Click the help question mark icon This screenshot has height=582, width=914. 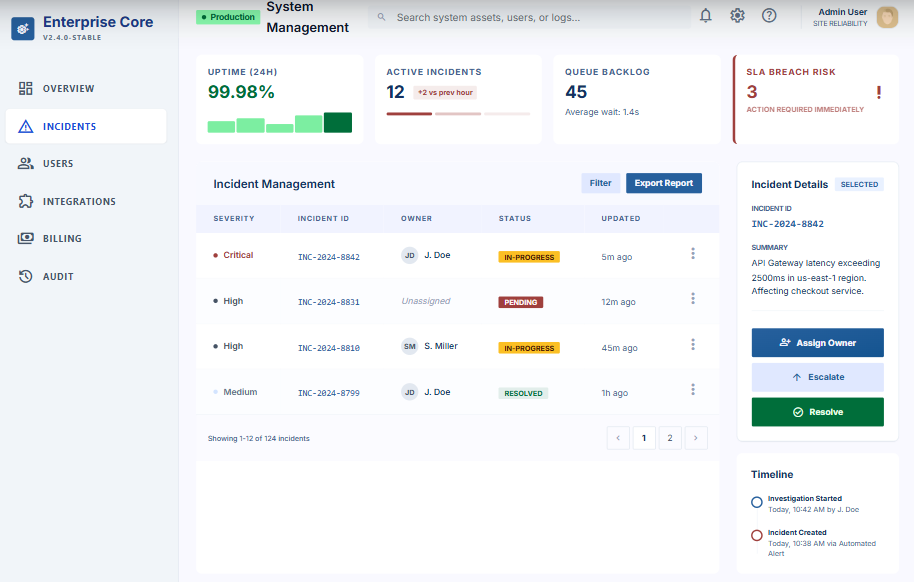(x=769, y=15)
